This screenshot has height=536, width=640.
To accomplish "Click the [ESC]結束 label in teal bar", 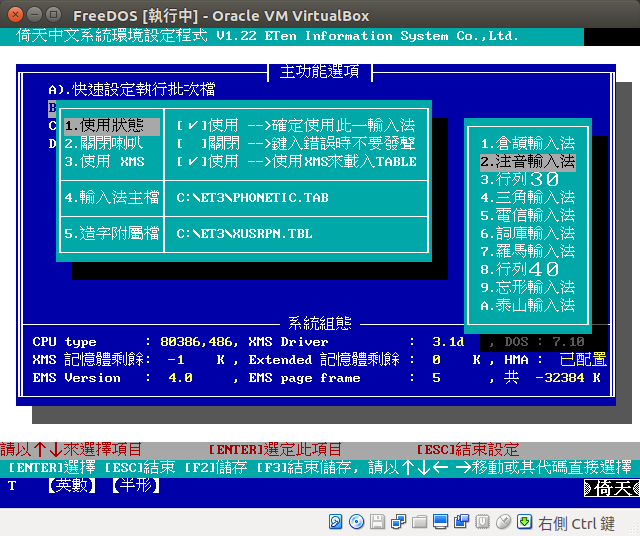I will pos(140,467).
